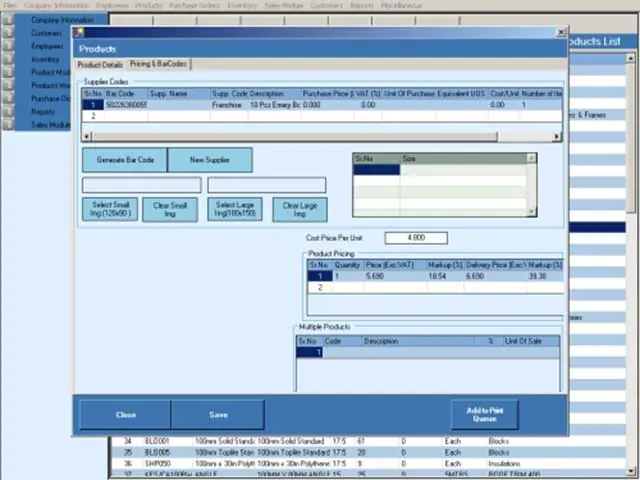Open the Sales Module menu

point(284,5)
